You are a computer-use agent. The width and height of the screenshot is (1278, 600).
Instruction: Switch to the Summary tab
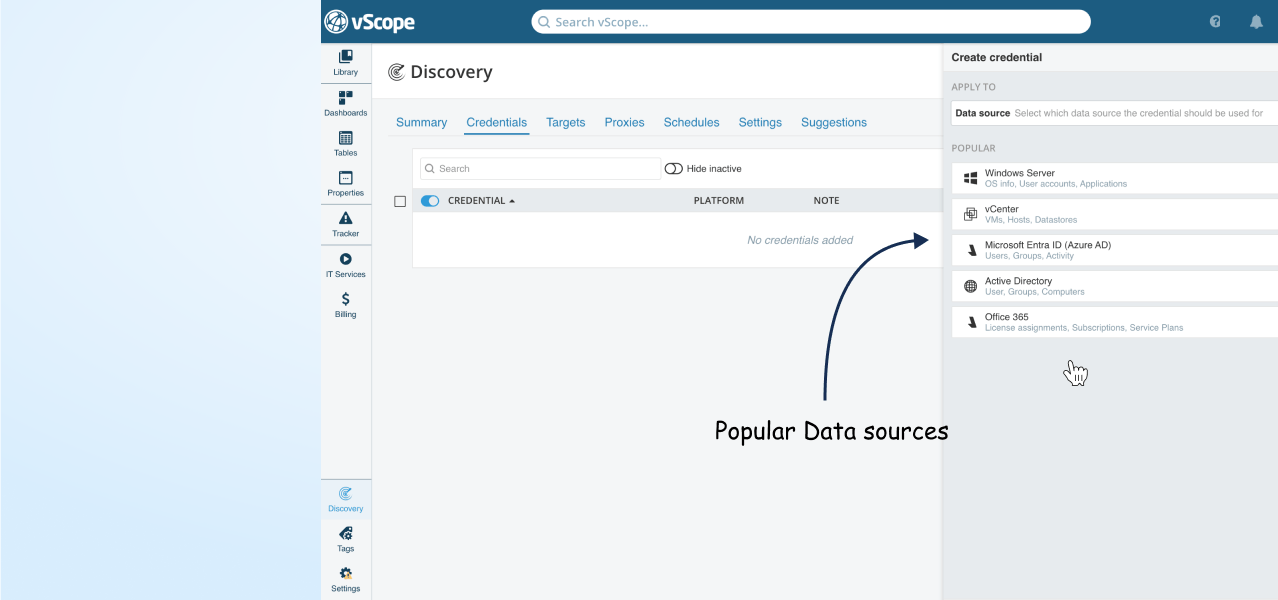click(421, 122)
